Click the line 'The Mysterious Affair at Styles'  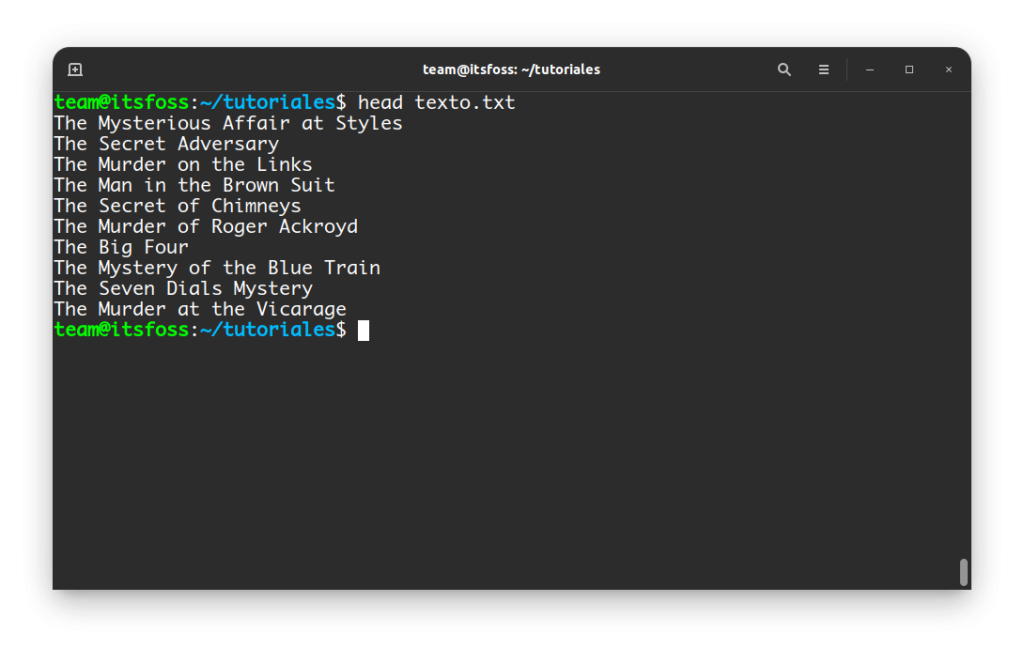coord(228,123)
